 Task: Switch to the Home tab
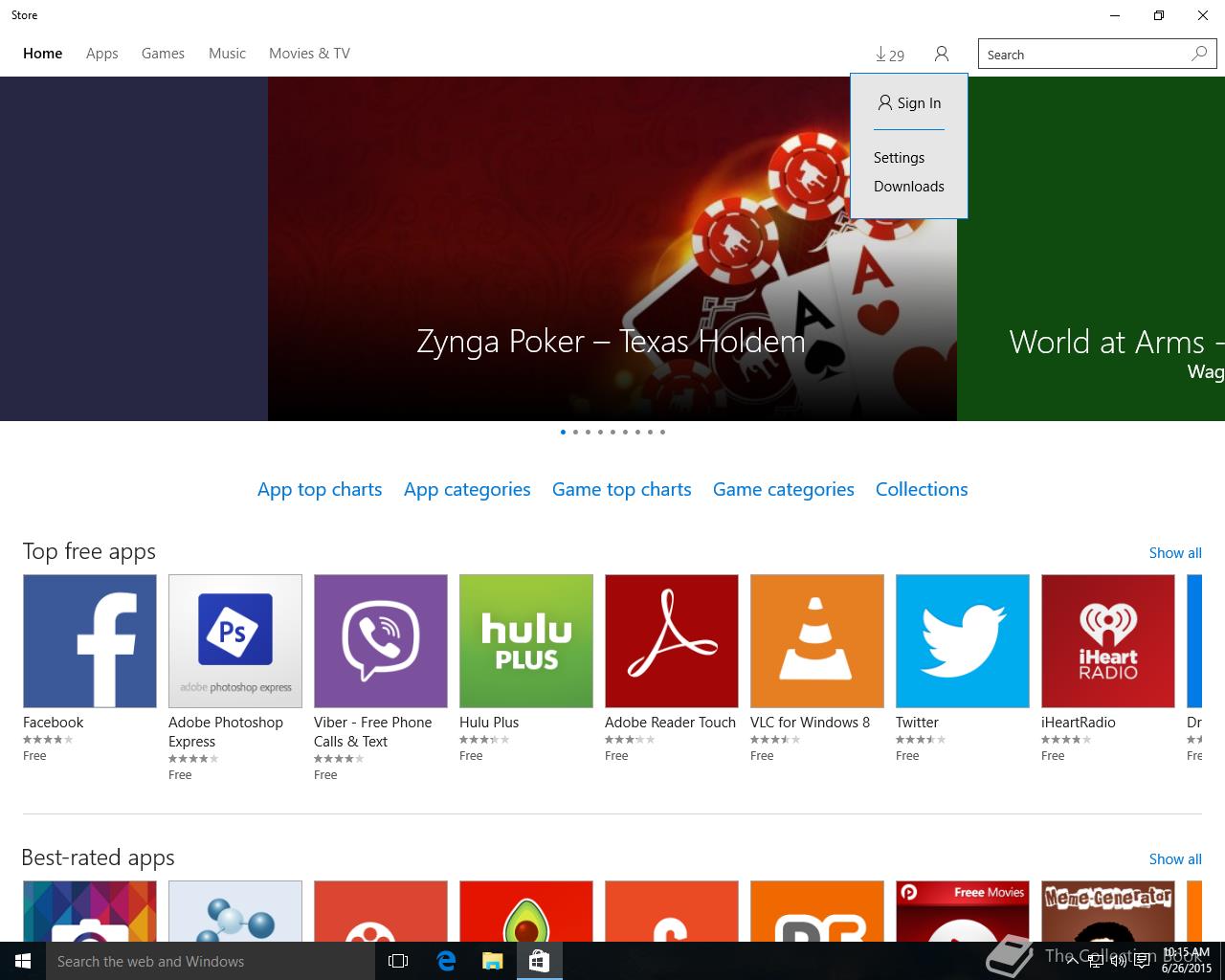[43, 54]
